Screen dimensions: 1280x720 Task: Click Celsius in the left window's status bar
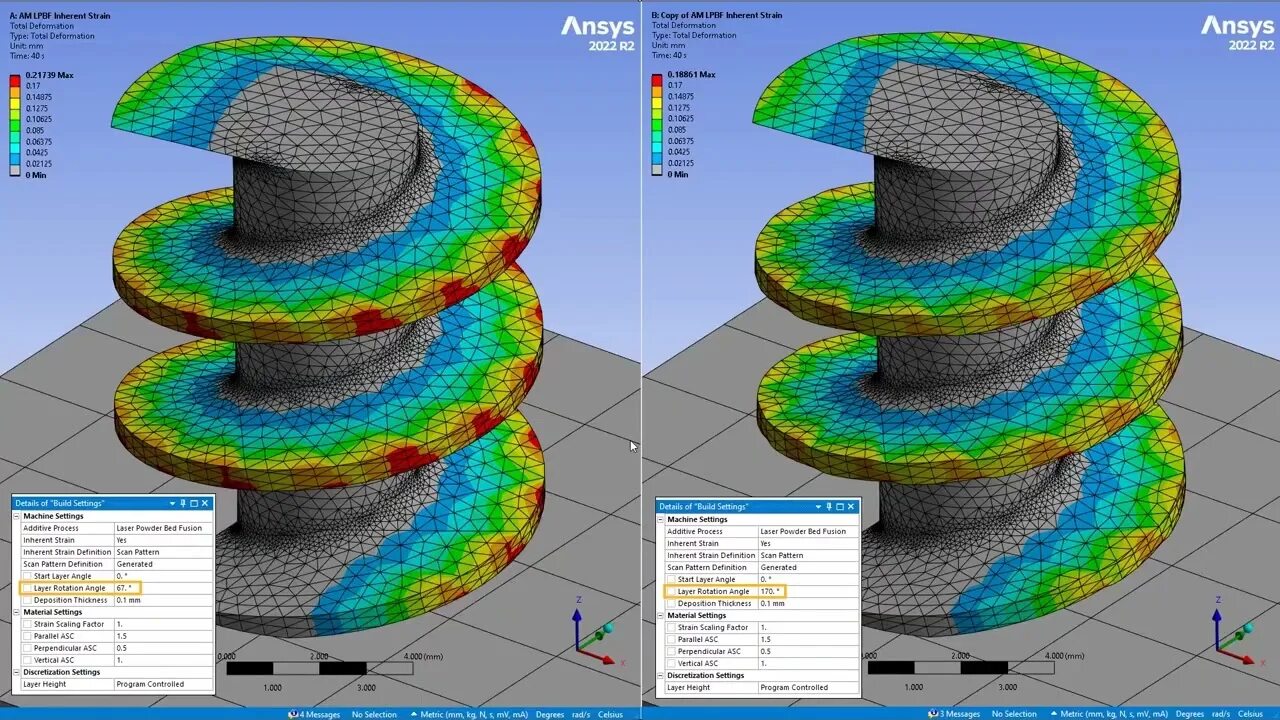coord(610,714)
